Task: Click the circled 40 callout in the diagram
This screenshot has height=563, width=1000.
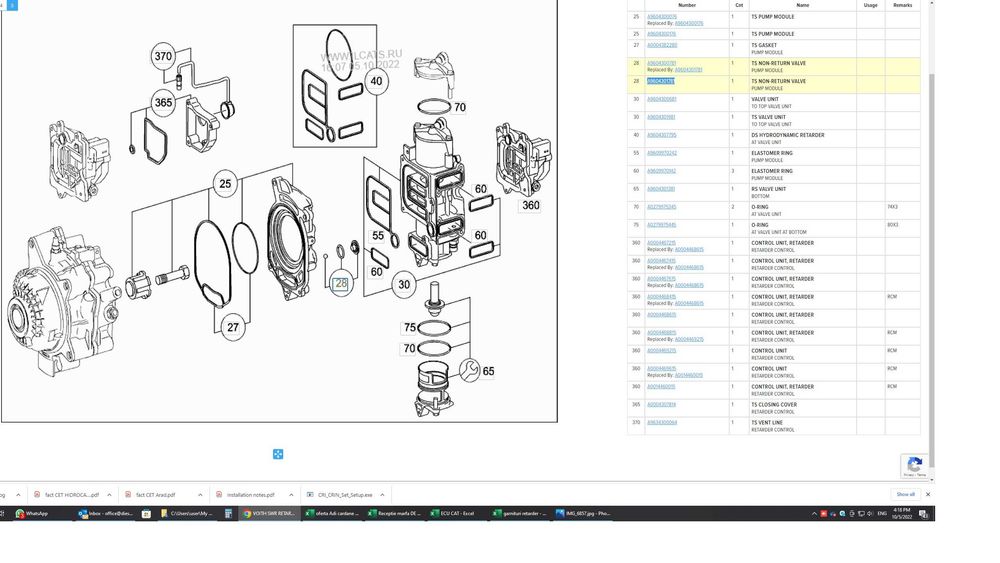Action: [x=376, y=82]
